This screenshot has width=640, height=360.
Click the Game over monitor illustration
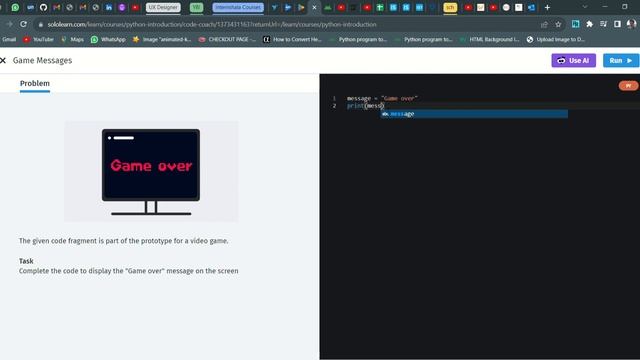[151, 171]
